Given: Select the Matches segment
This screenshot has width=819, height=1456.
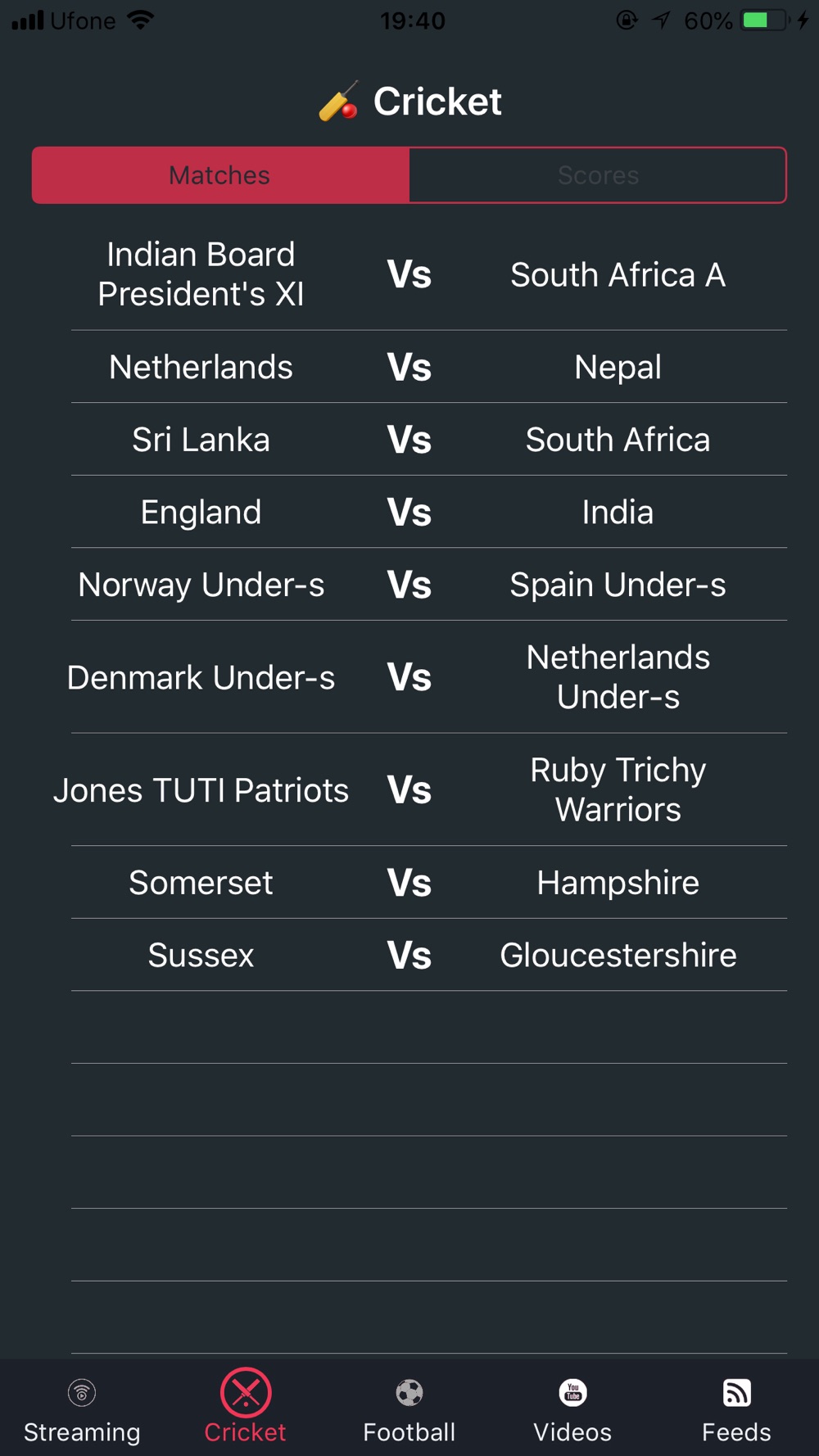Looking at the screenshot, I should 220,175.
